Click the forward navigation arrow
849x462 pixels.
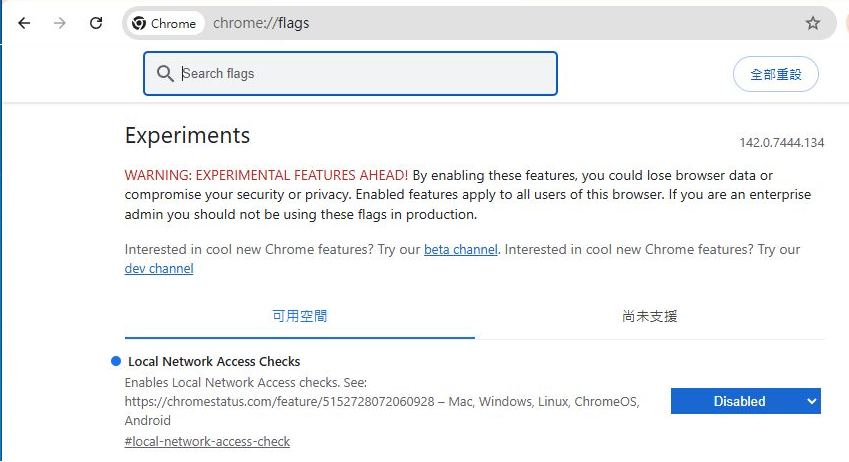60,23
